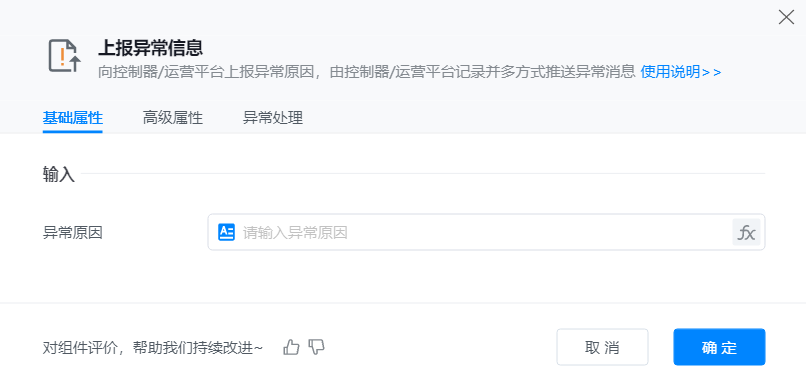Click the 输入 section heading
Viewport: 806px width, 389px height.
[59, 175]
